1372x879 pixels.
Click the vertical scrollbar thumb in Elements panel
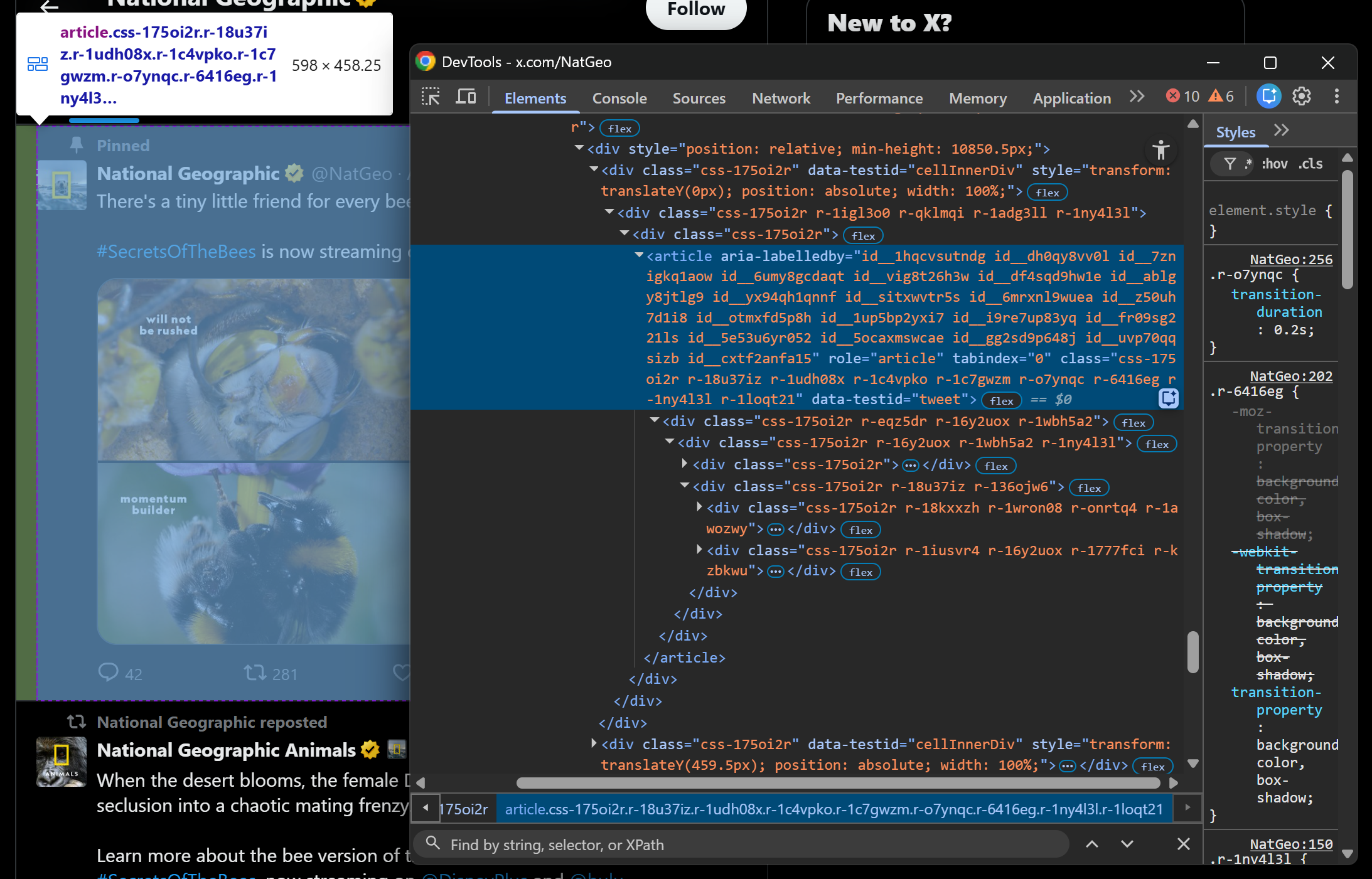coord(1193,651)
